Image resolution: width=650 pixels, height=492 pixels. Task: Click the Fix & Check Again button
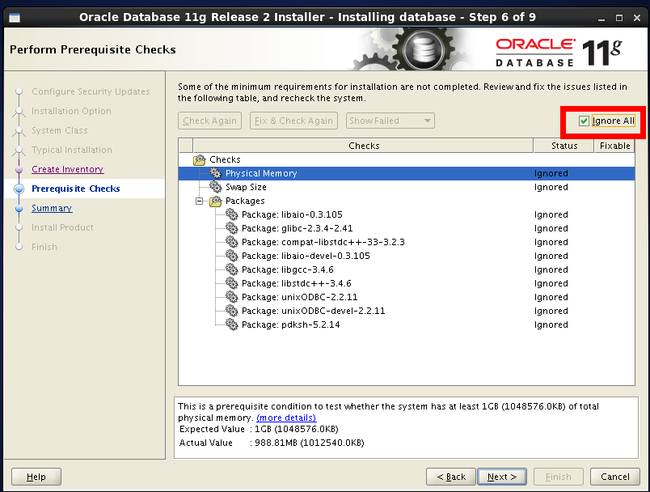[293, 121]
